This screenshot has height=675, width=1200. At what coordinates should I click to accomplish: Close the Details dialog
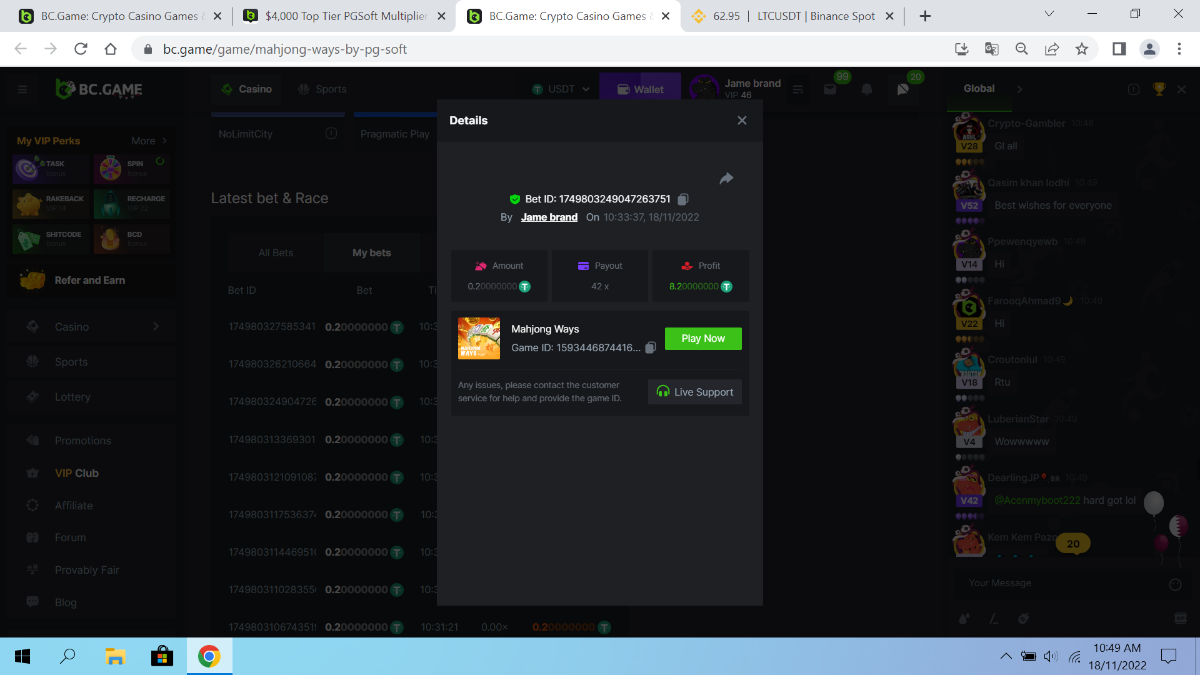(741, 120)
